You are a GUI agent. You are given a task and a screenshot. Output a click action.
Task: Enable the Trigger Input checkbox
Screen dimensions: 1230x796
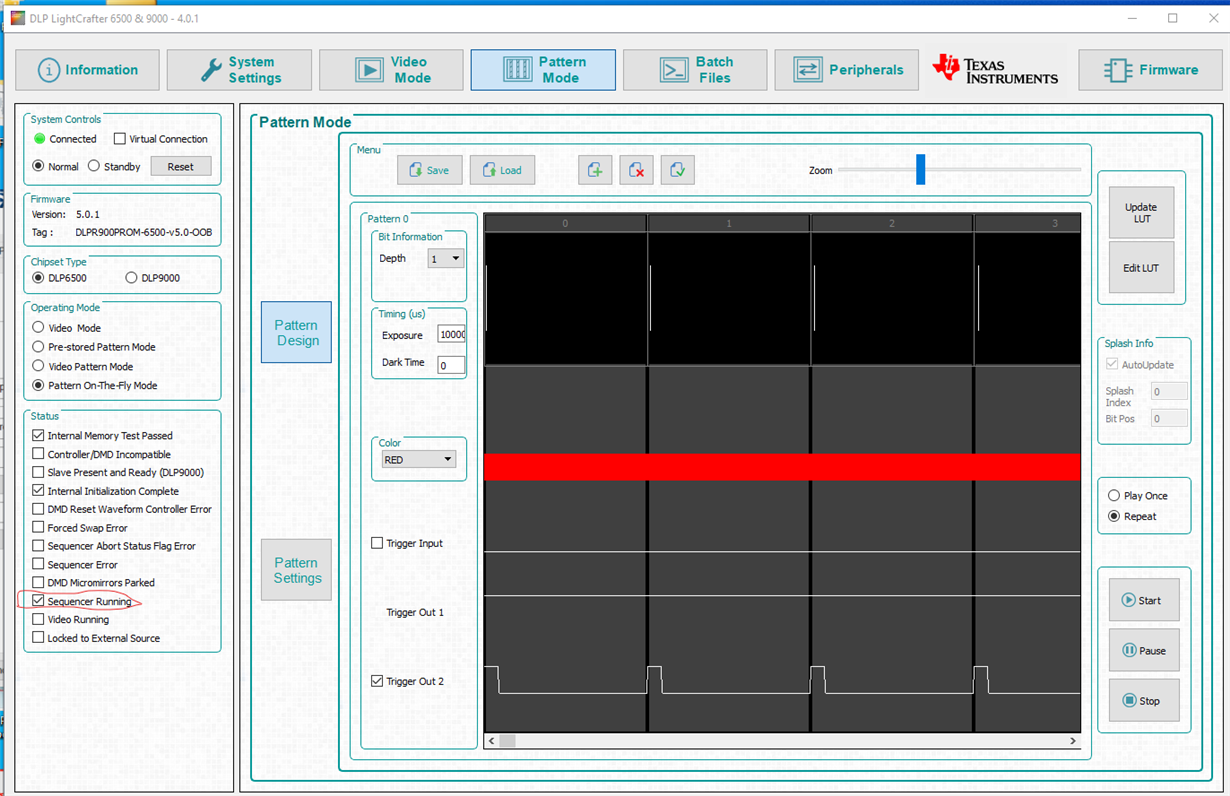[x=377, y=543]
